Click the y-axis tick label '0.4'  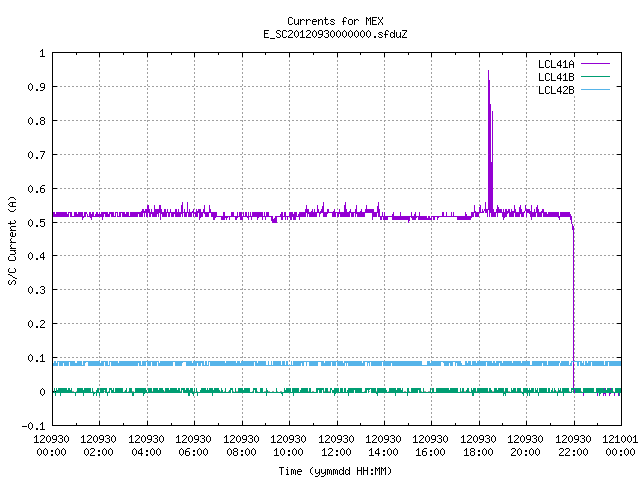(x=36, y=256)
